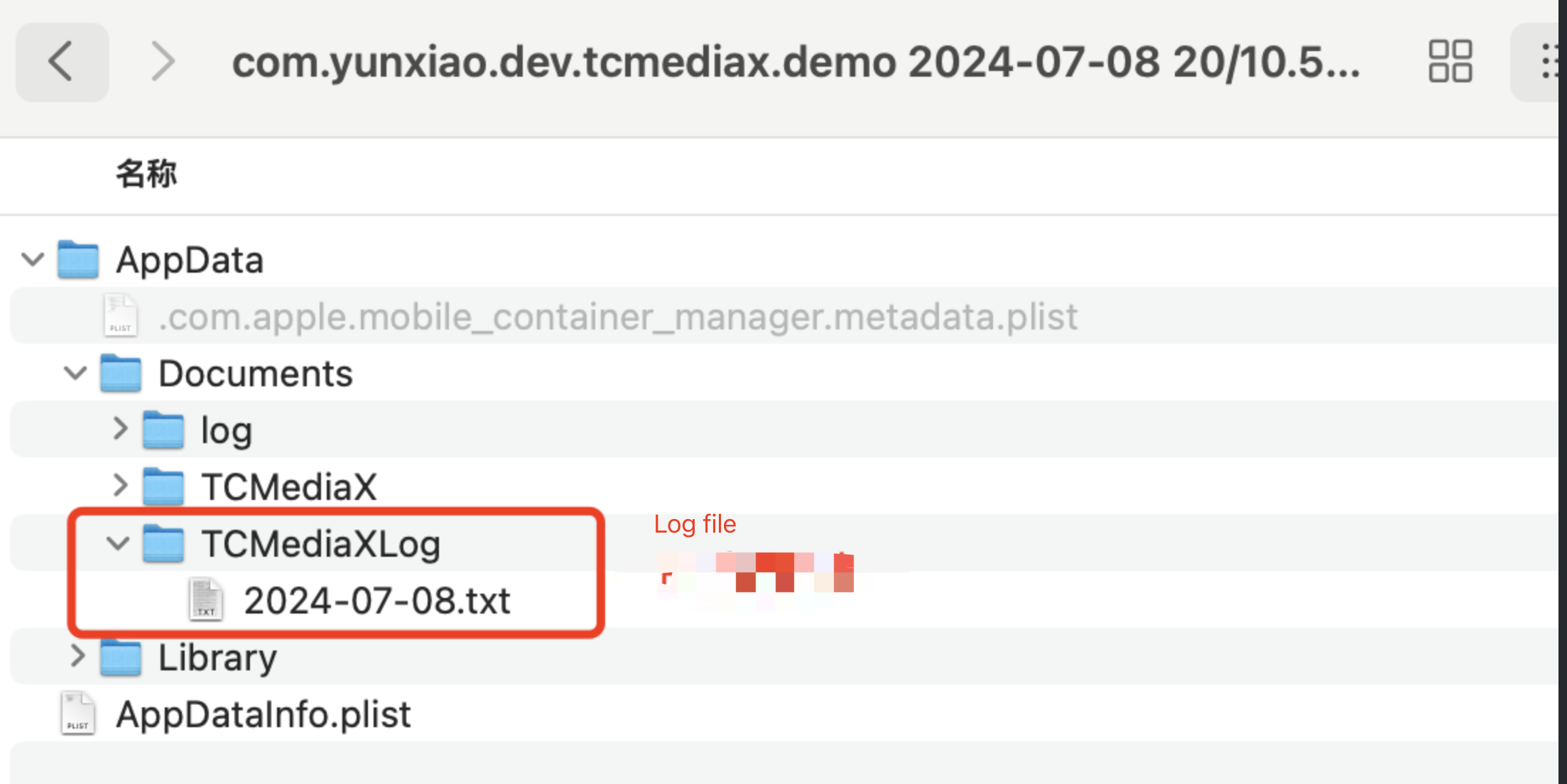The height and width of the screenshot is (784, 1567).
Task: Select the TCMediaX folder name
Action: (289, 487)
